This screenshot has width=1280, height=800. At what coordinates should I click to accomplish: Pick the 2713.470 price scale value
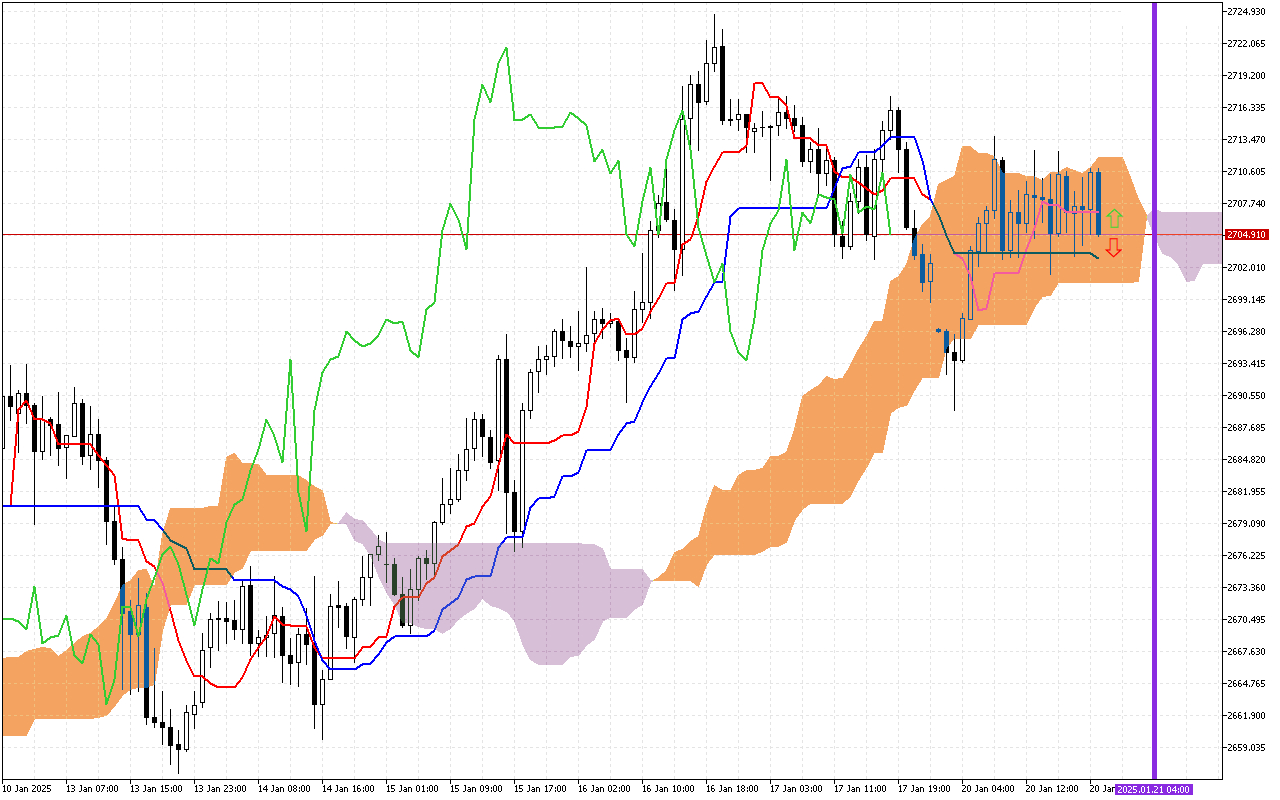coord(1247,140)
